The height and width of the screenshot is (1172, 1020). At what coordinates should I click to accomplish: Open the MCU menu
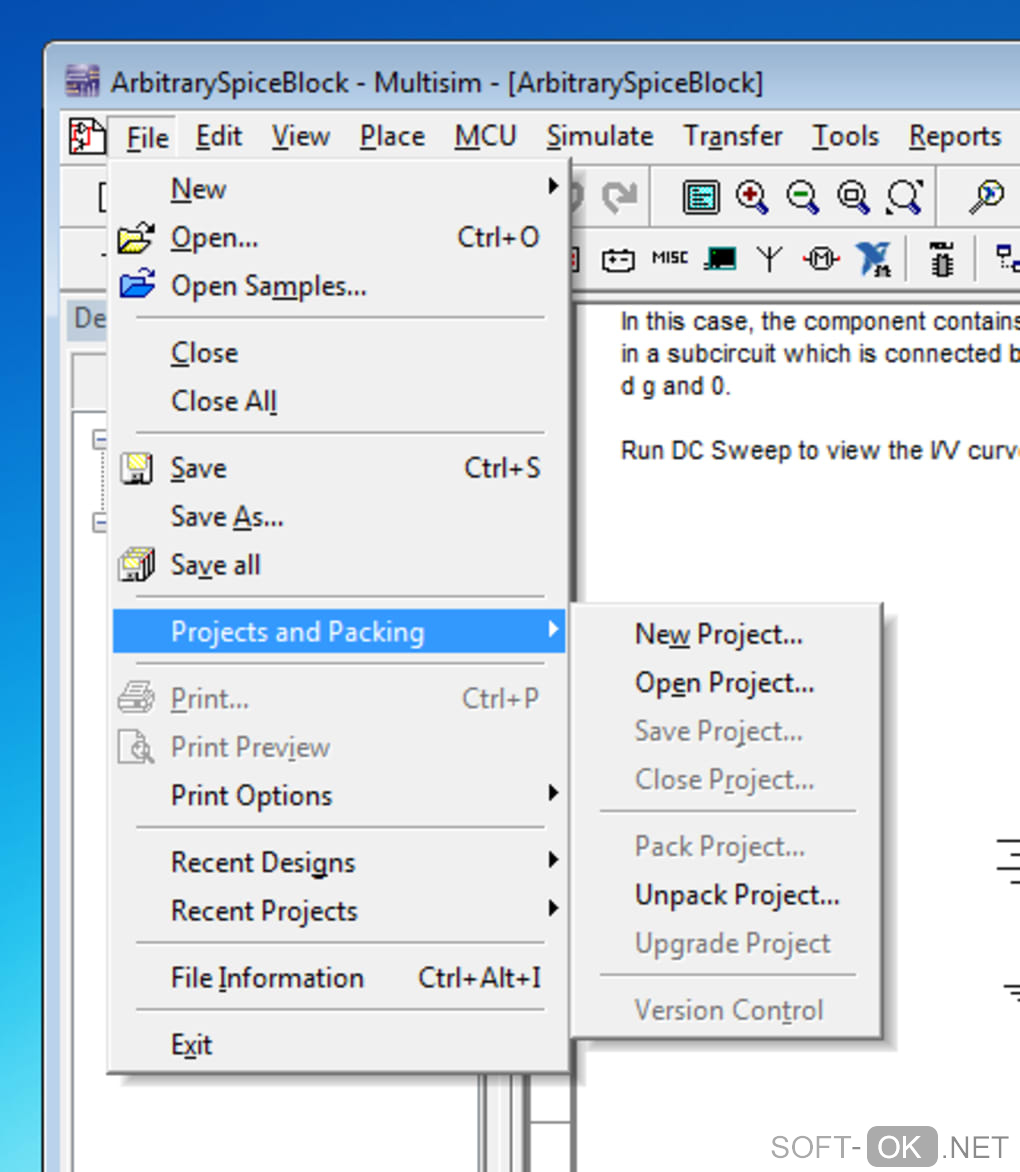click(x=486, y=136)
